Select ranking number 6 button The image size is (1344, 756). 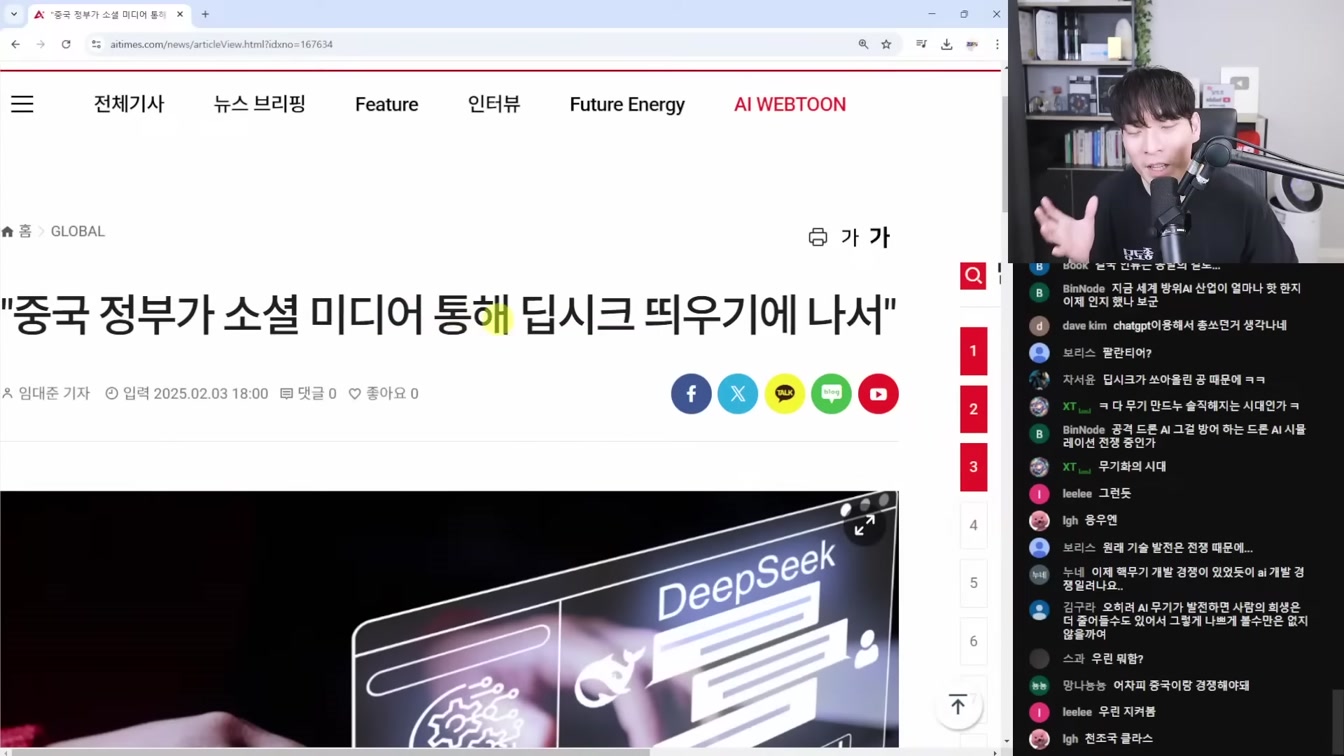(973, 641)
